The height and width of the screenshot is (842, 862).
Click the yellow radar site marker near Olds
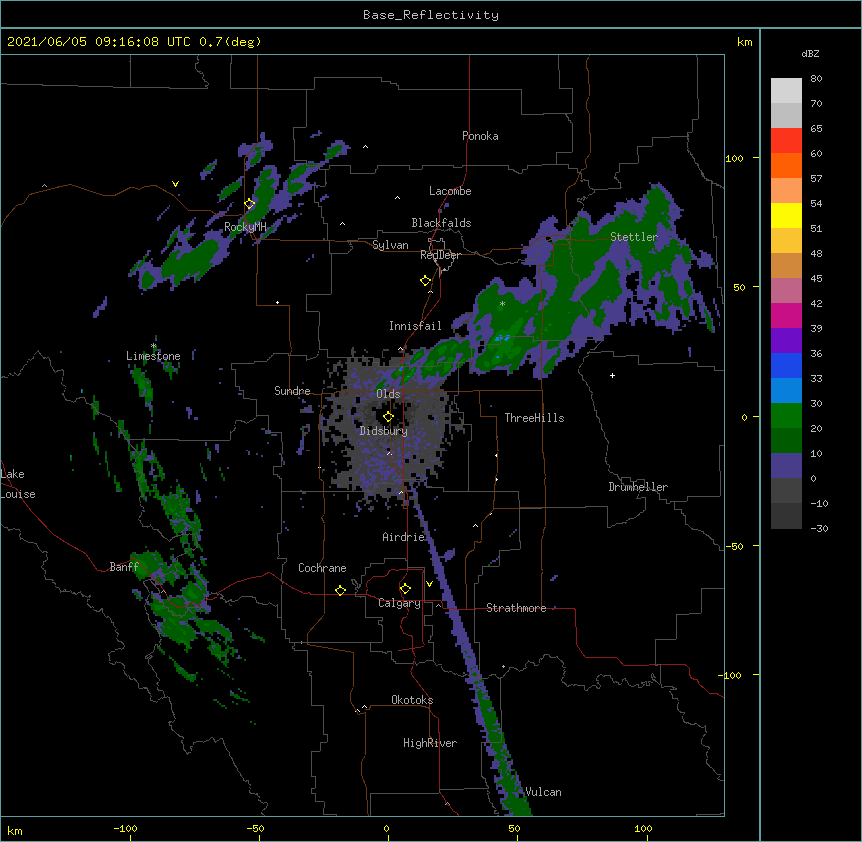pyautogui.click(x=388, y=417)
